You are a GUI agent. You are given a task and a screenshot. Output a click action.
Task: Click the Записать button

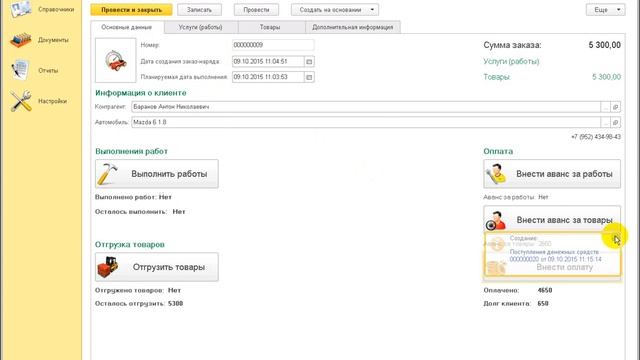[x=200, y=10]
